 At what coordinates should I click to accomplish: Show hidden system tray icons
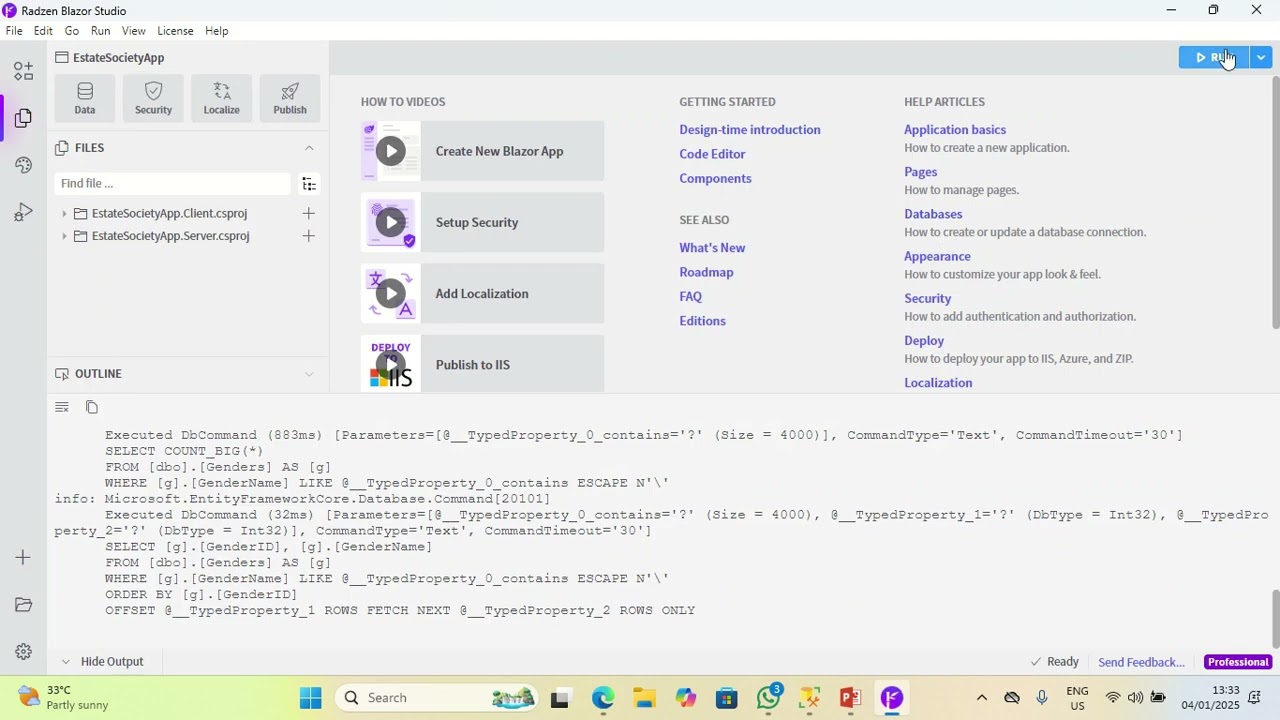pos(982,698)
